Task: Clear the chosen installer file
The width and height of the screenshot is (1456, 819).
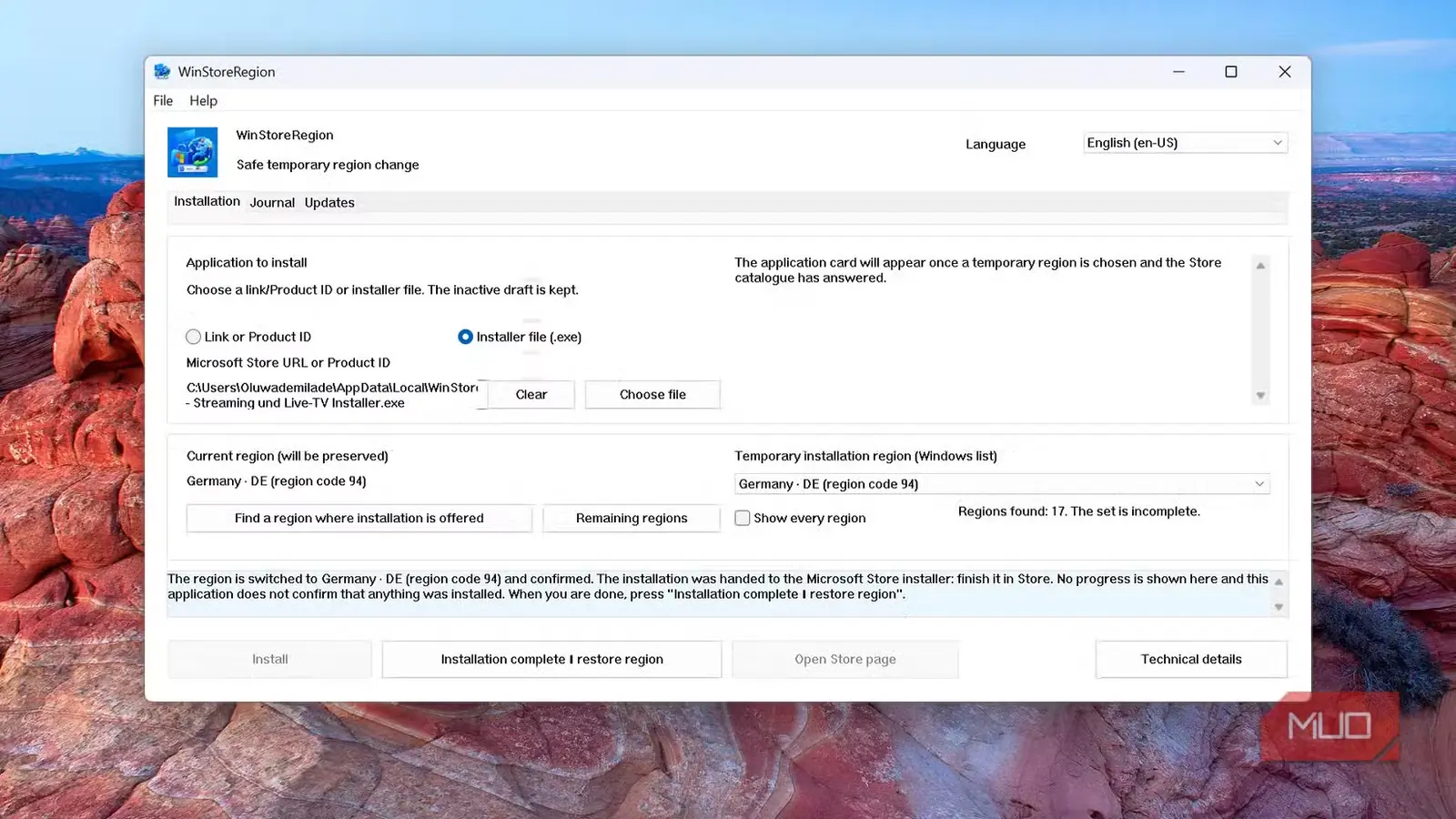Action: coord(531,394)
